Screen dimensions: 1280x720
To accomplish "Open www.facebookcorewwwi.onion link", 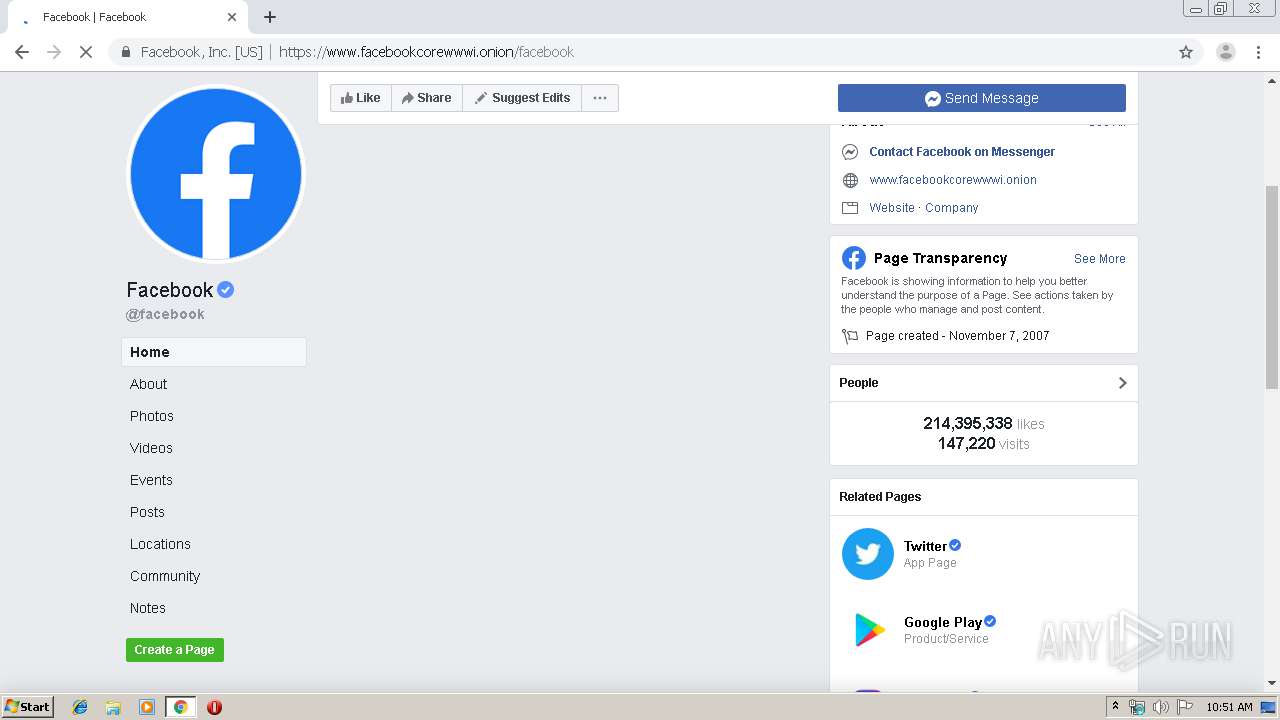I will 953,180.
